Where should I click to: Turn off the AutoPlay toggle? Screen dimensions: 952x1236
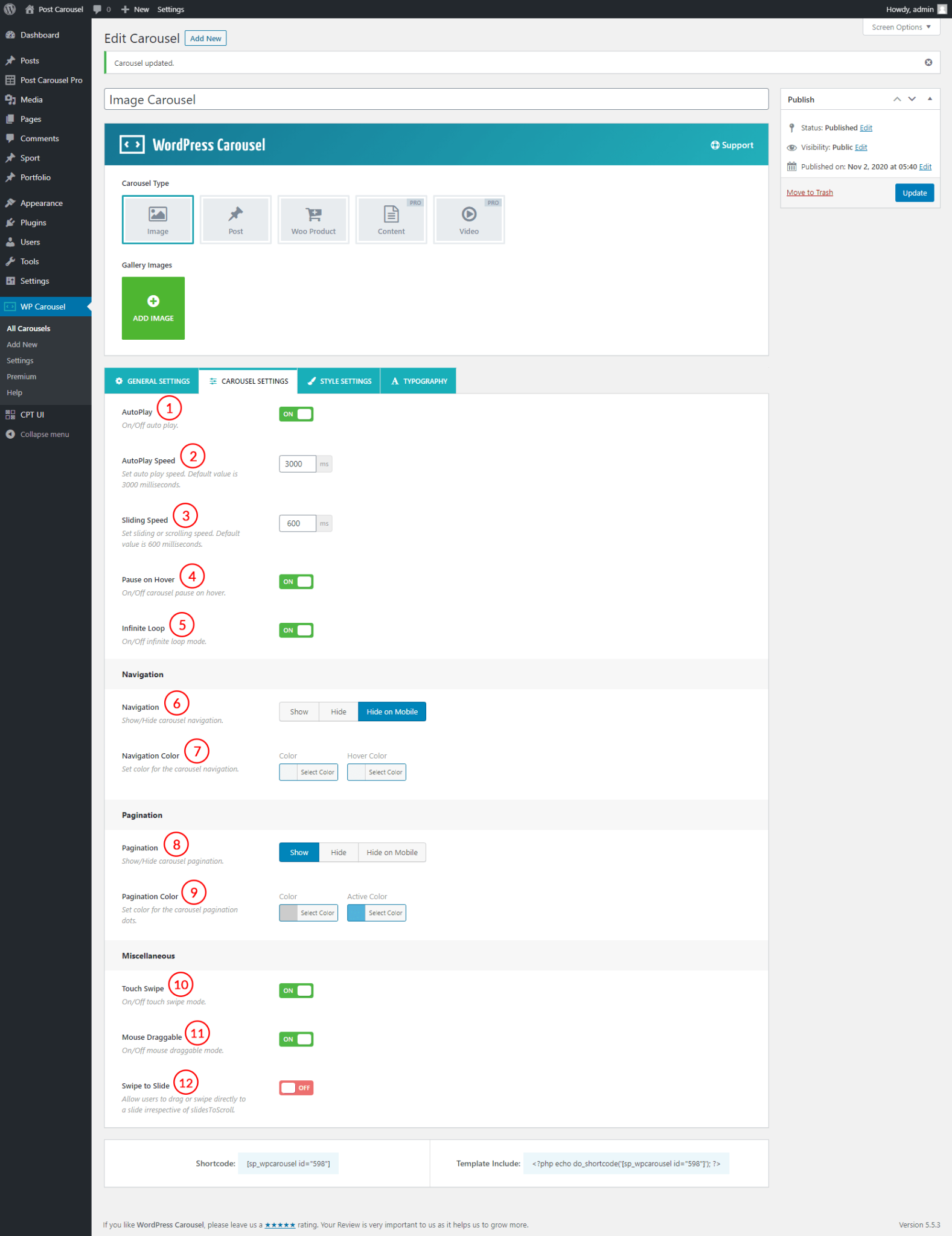pyautogui.click(x=296, y=414)
